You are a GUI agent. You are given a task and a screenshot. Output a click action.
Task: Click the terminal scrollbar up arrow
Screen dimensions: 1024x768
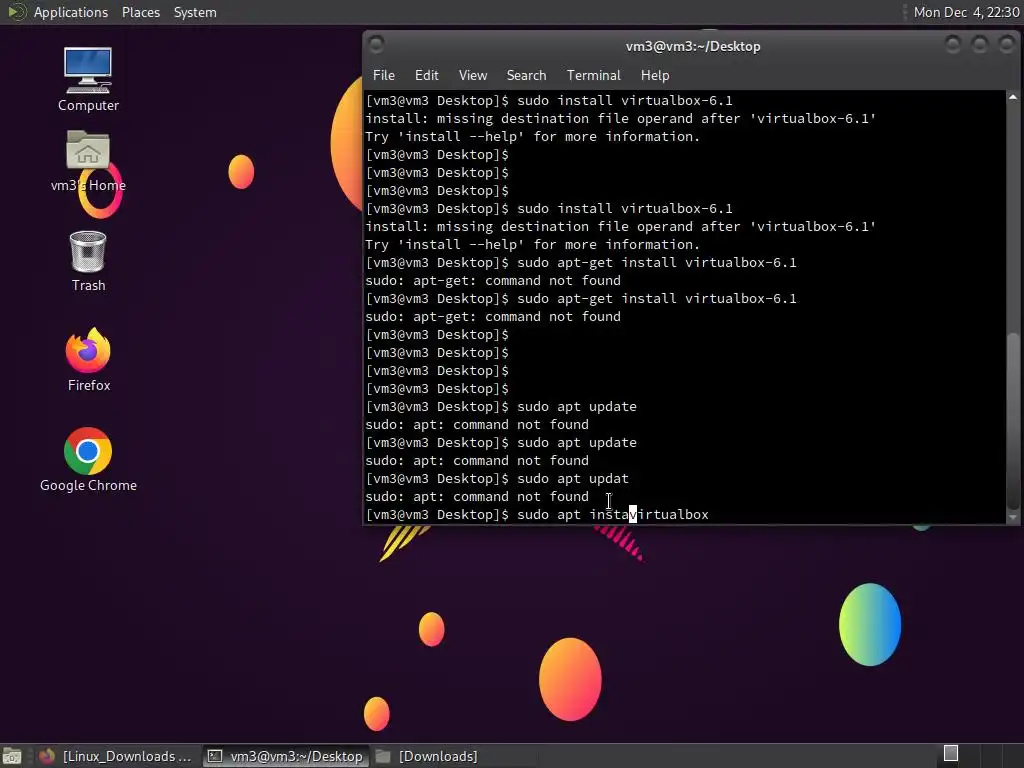[1013, 97]
